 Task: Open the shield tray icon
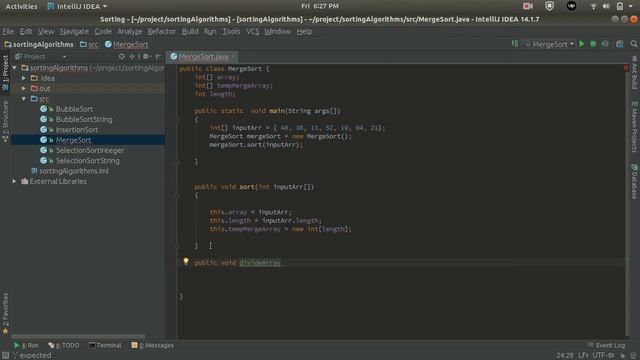pos(549,6)
